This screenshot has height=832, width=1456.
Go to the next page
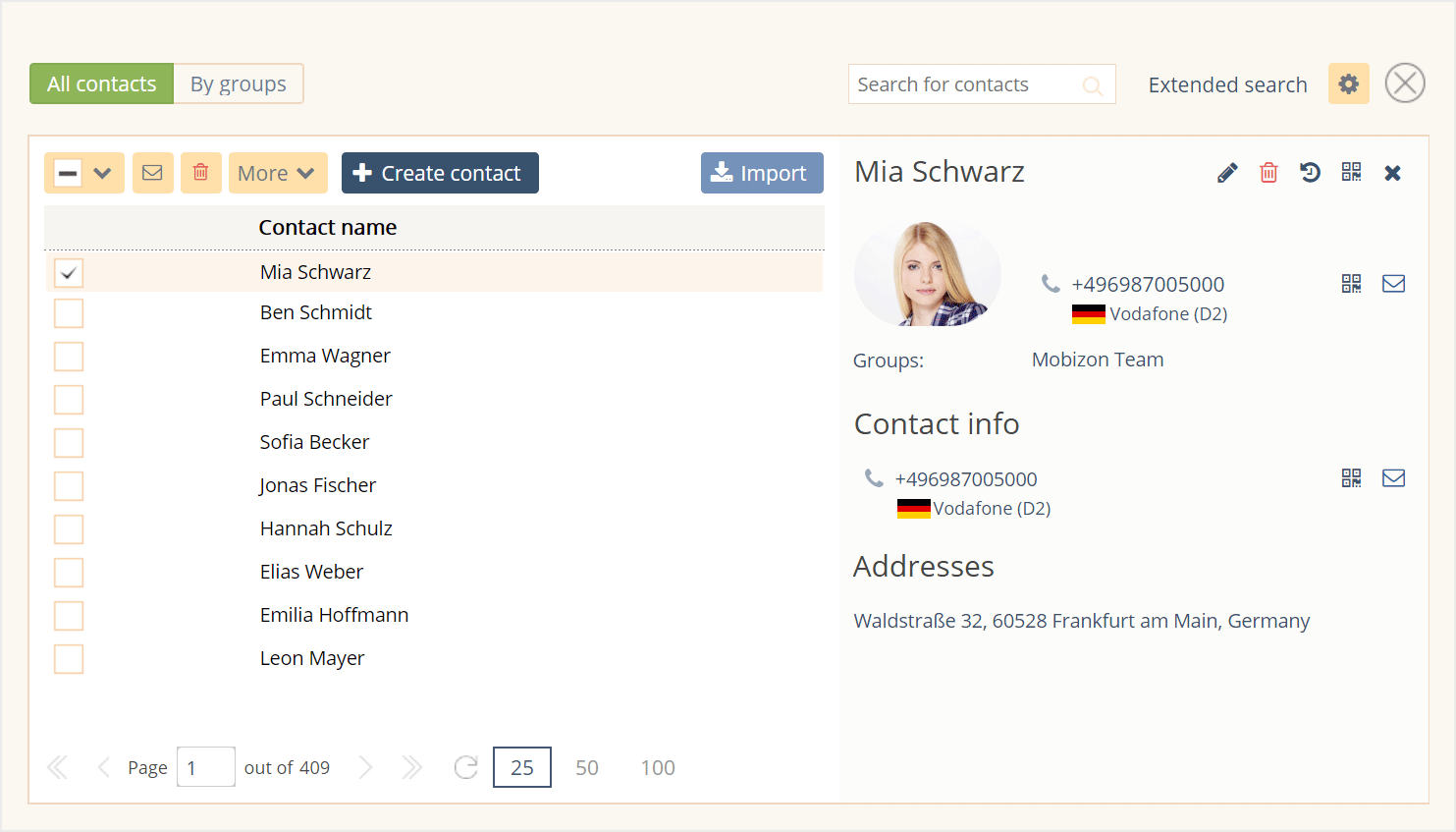(365, 767)
